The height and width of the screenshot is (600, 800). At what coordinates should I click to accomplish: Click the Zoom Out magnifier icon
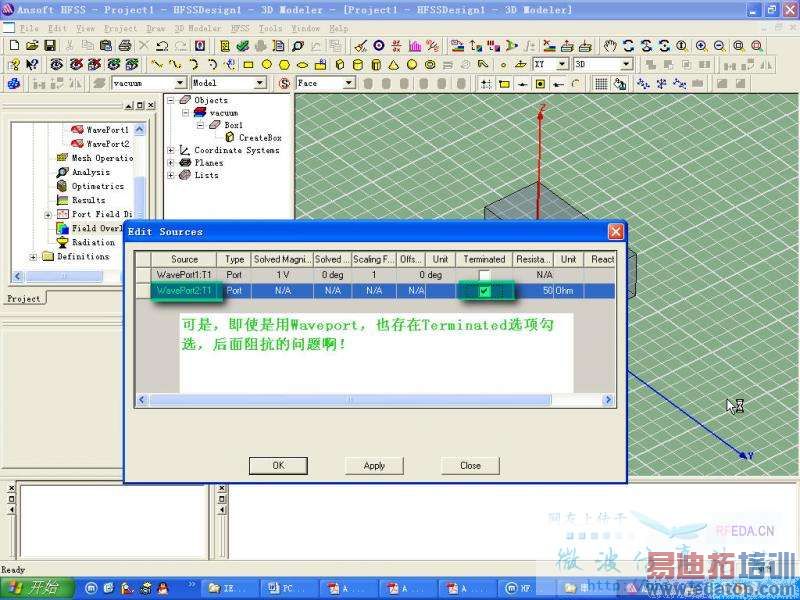click(x=719, y=46)
